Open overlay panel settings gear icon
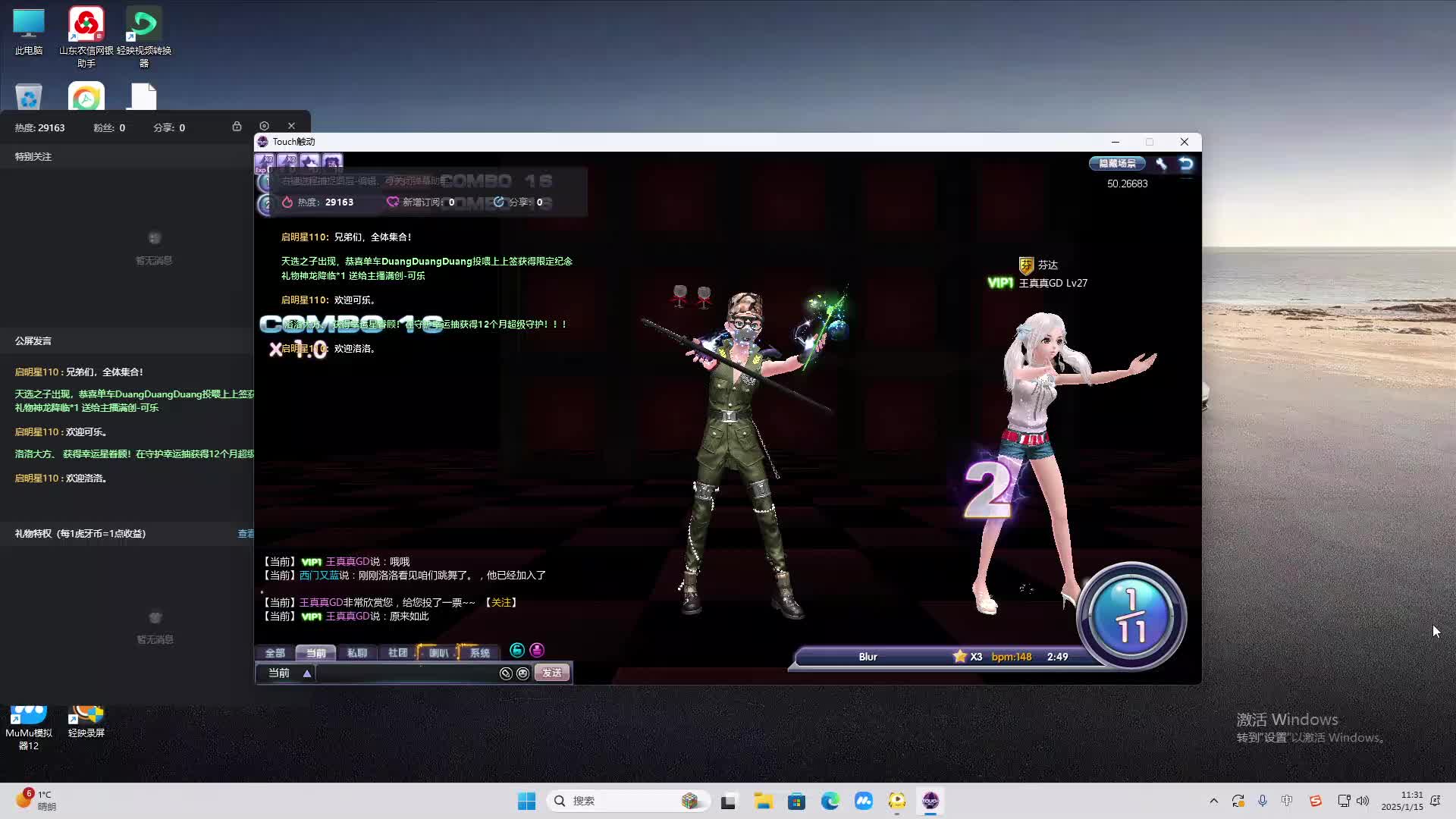This screenshot has height=819, width=1456. (x=264, y=126)
